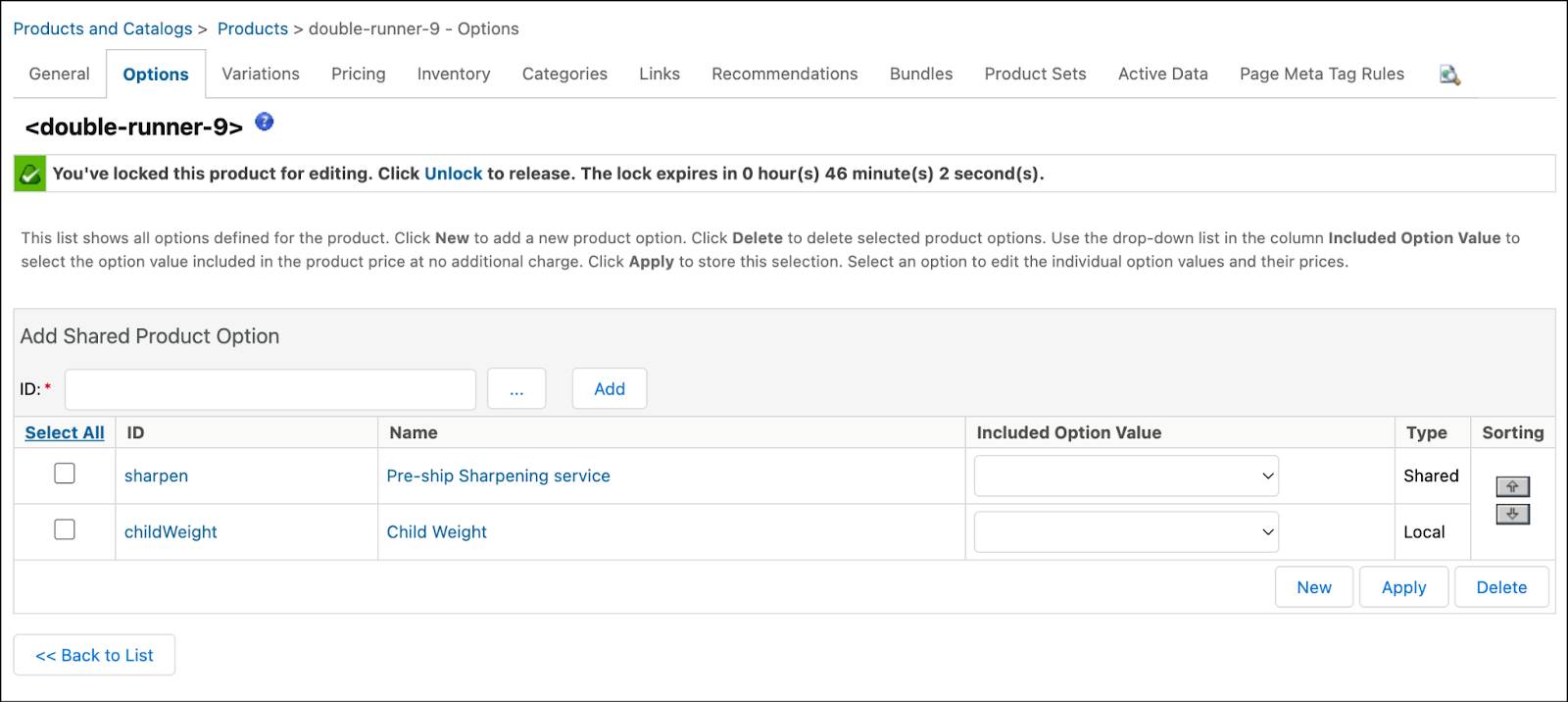Open Included Option Value dropdown for childWeight
The width and height of the screenshot is (1568, 702).
point(1126,531)
